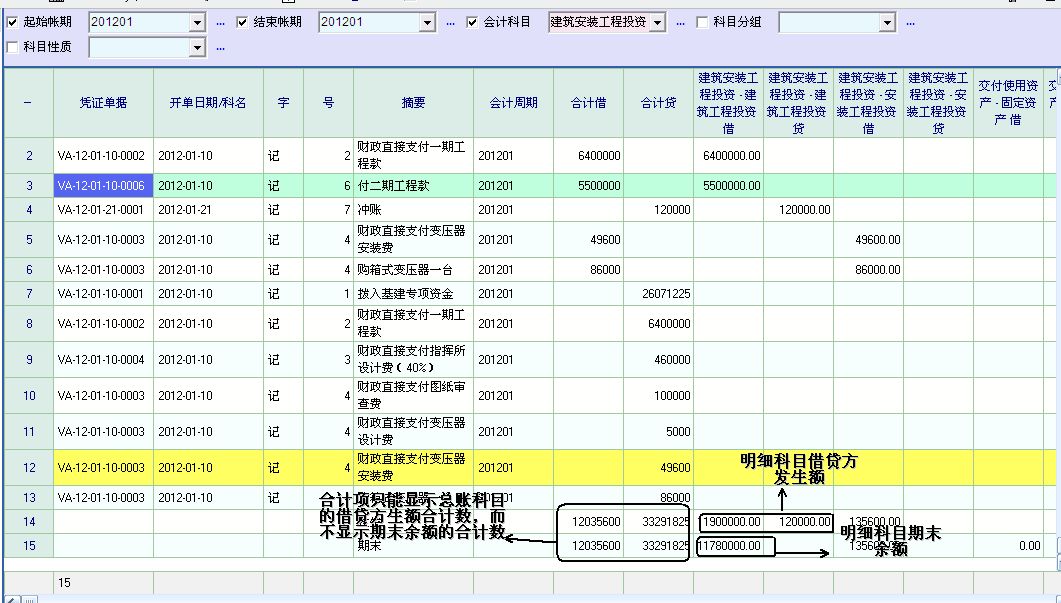This screenshot has height=603, width=1061.
Task: Select the 合计借 column header
Action: click(x=588, y=102)
